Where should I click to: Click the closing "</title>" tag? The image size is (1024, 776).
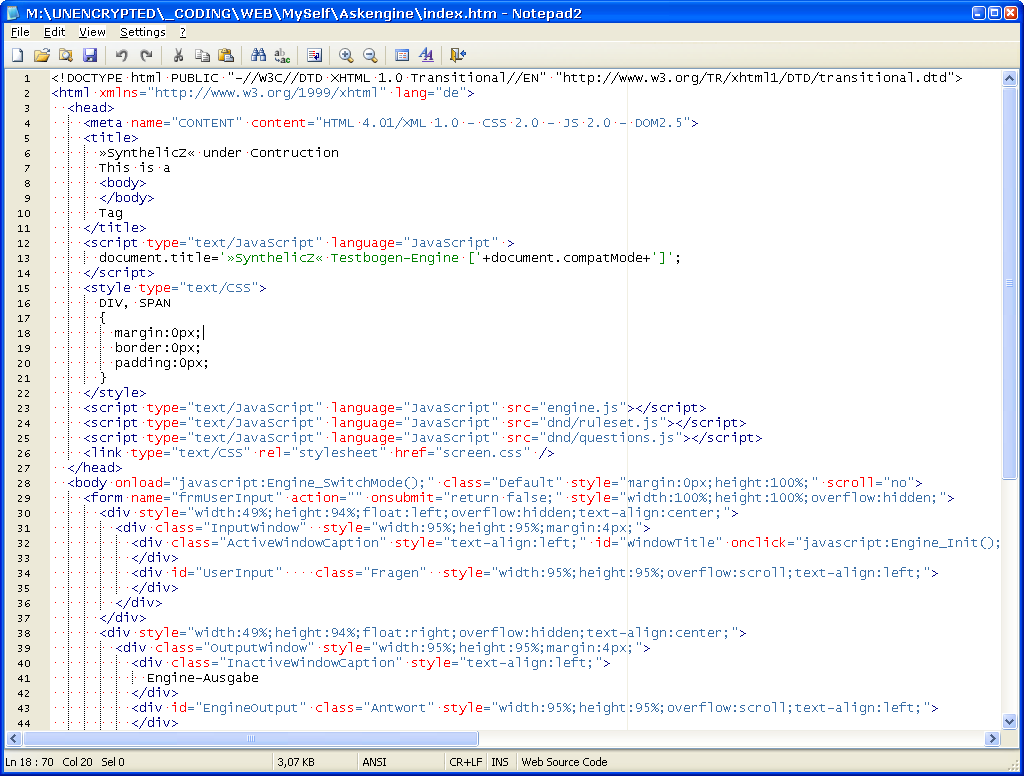pos(115,228)
